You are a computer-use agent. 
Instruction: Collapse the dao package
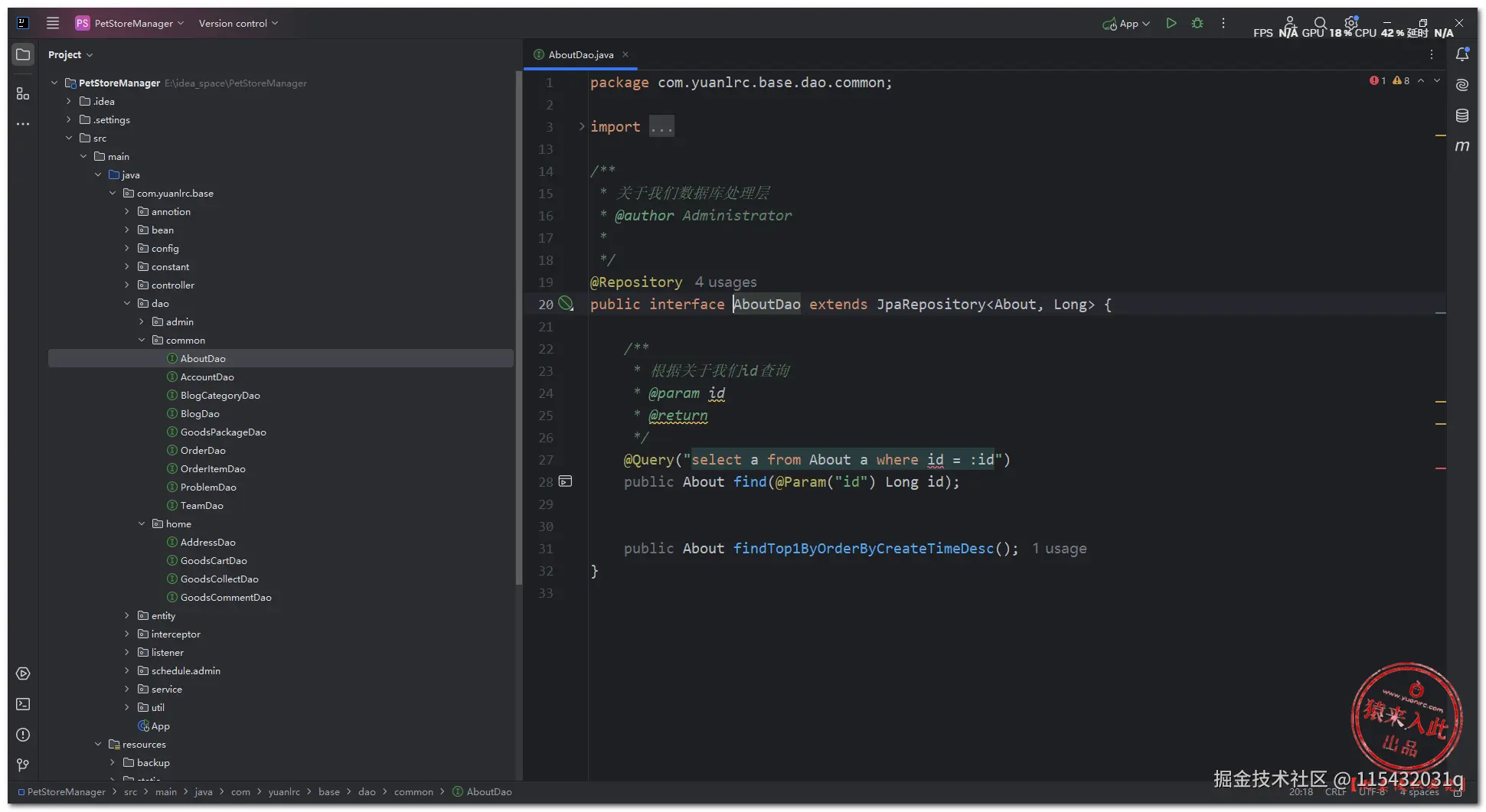point(127,303)
